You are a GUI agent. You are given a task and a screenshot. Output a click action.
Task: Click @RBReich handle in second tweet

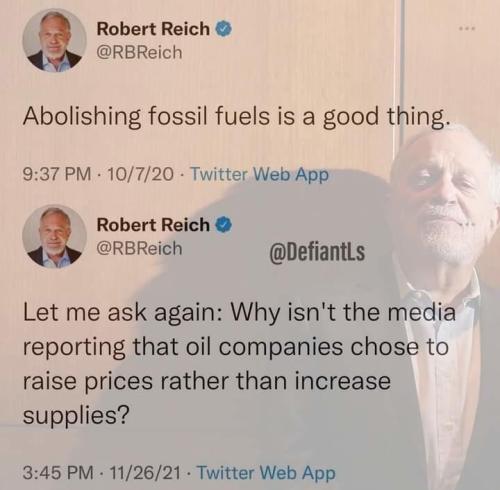pyautogui.click(x=139, y=248)
